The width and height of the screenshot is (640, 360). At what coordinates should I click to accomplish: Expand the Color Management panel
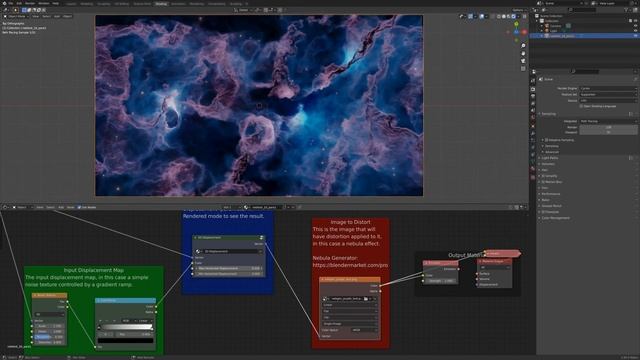tap(555, 218)
